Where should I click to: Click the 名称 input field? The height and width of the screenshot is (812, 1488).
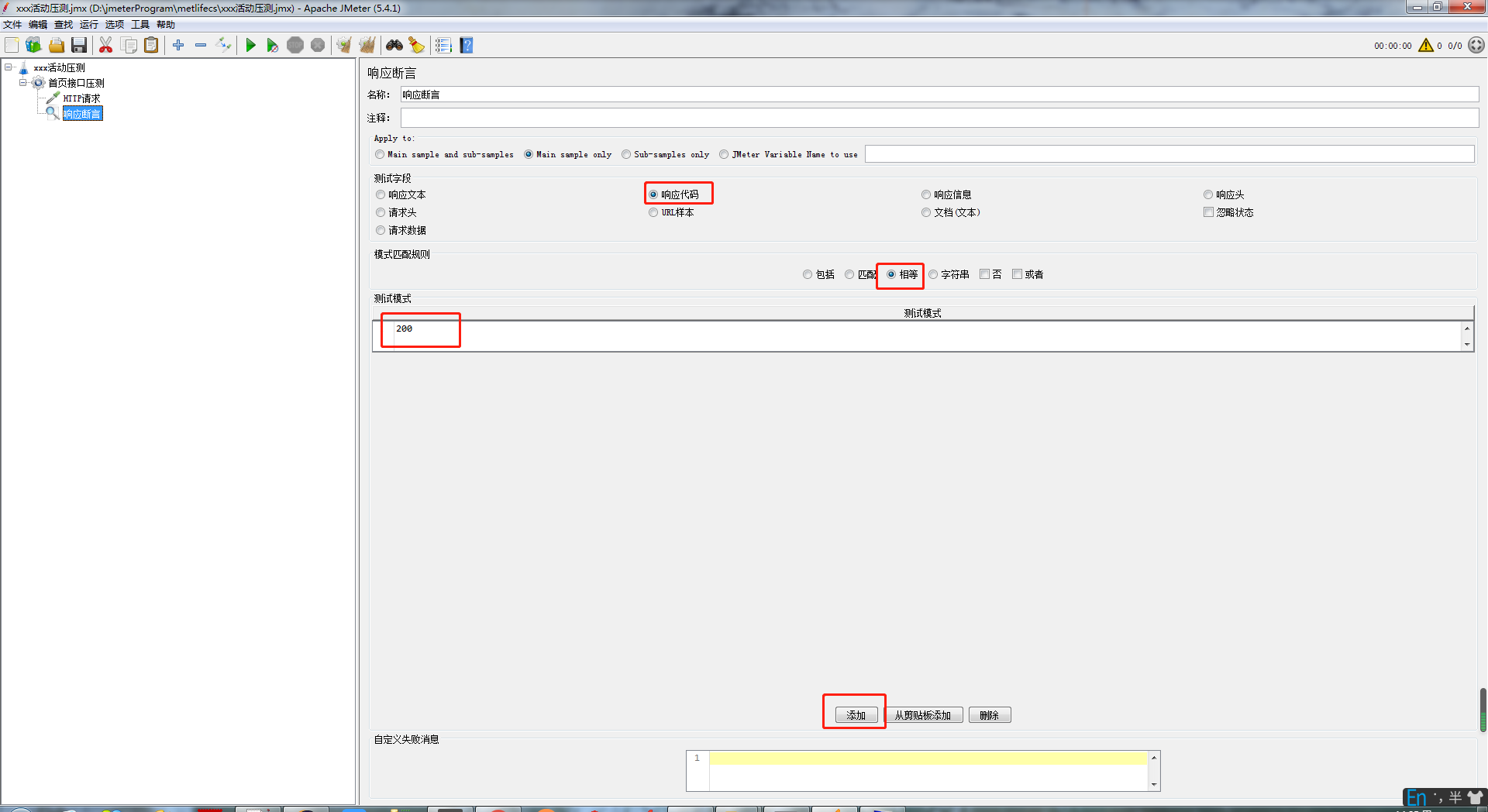tap(939, 95)
